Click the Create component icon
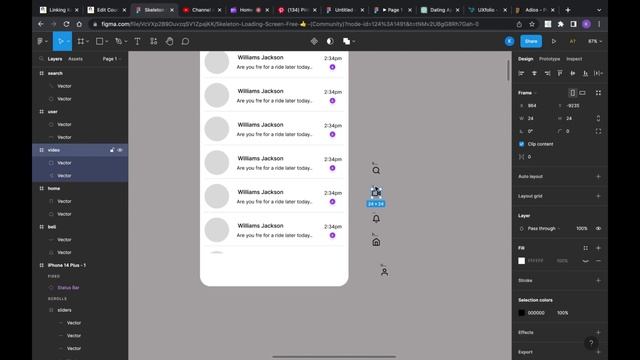The width and height of the screenshot is (640, 360). coord(314,41)
